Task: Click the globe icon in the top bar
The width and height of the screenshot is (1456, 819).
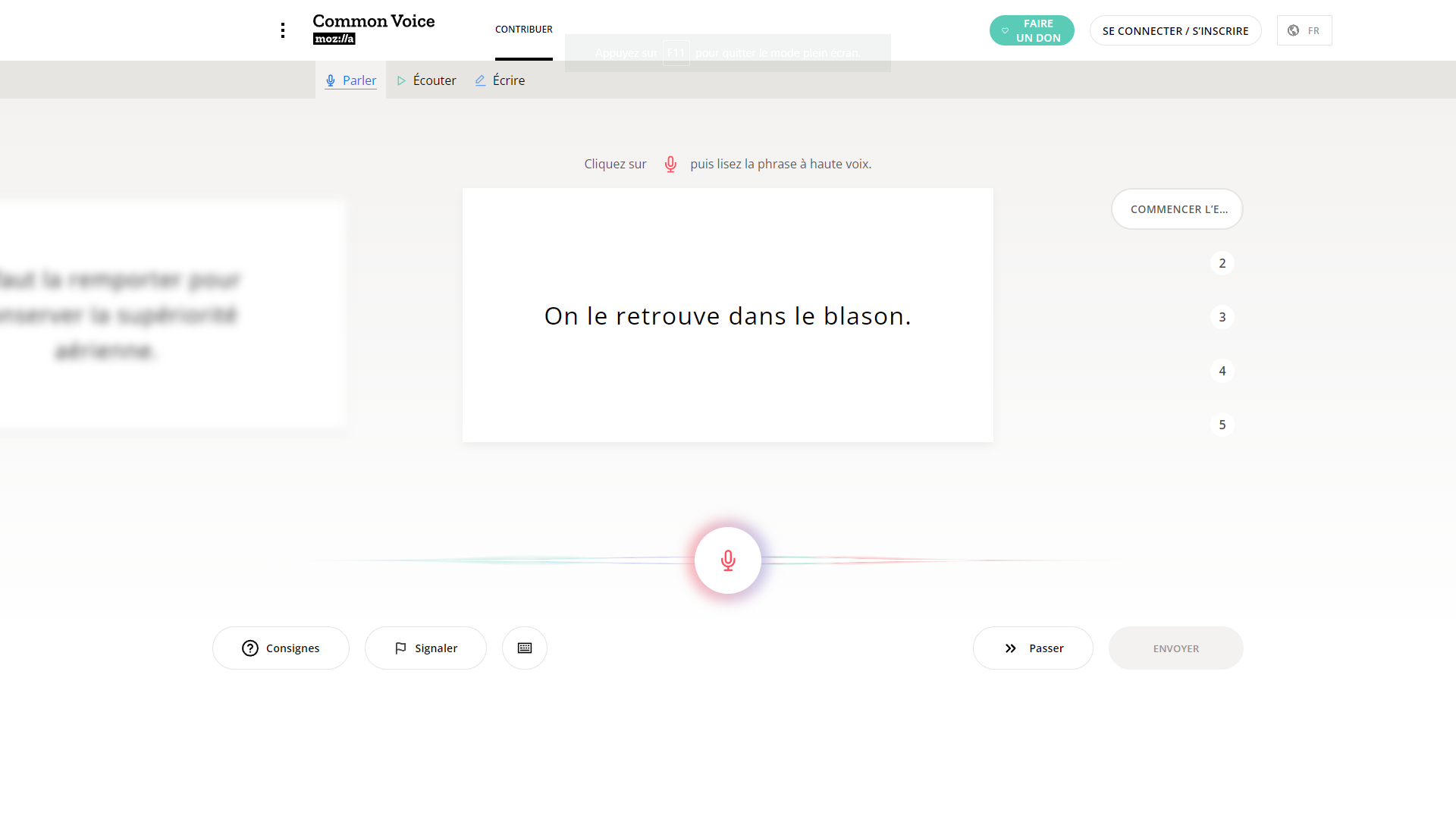Action: (1293, 30)
